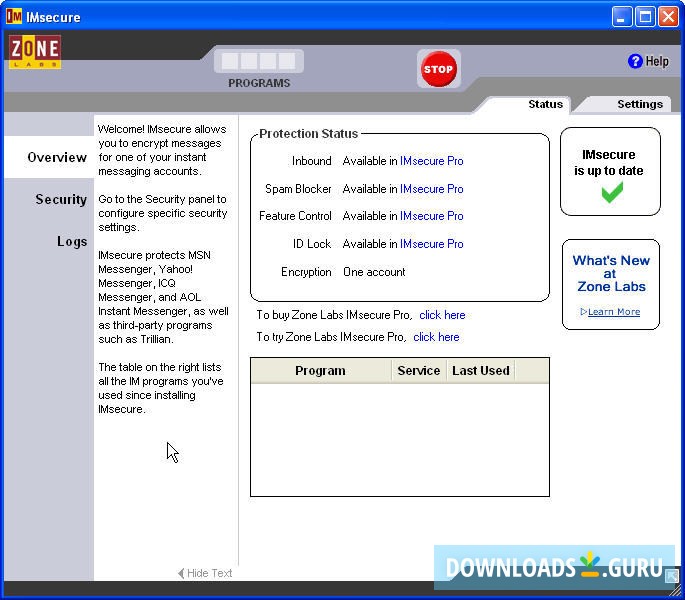This screenshot has width=685, height=600.
Task: Click IMsecure is up to date text
Action: point(609,163)
